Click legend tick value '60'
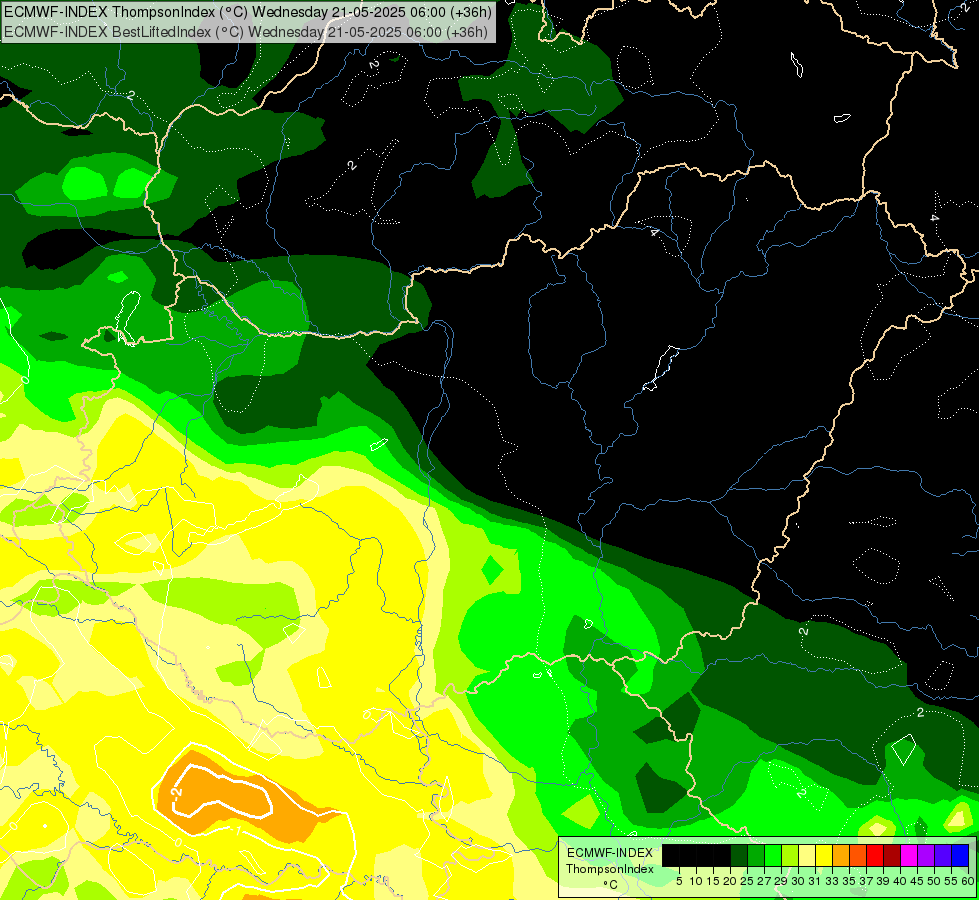This screenshot has width=979, height=900. 968,881
